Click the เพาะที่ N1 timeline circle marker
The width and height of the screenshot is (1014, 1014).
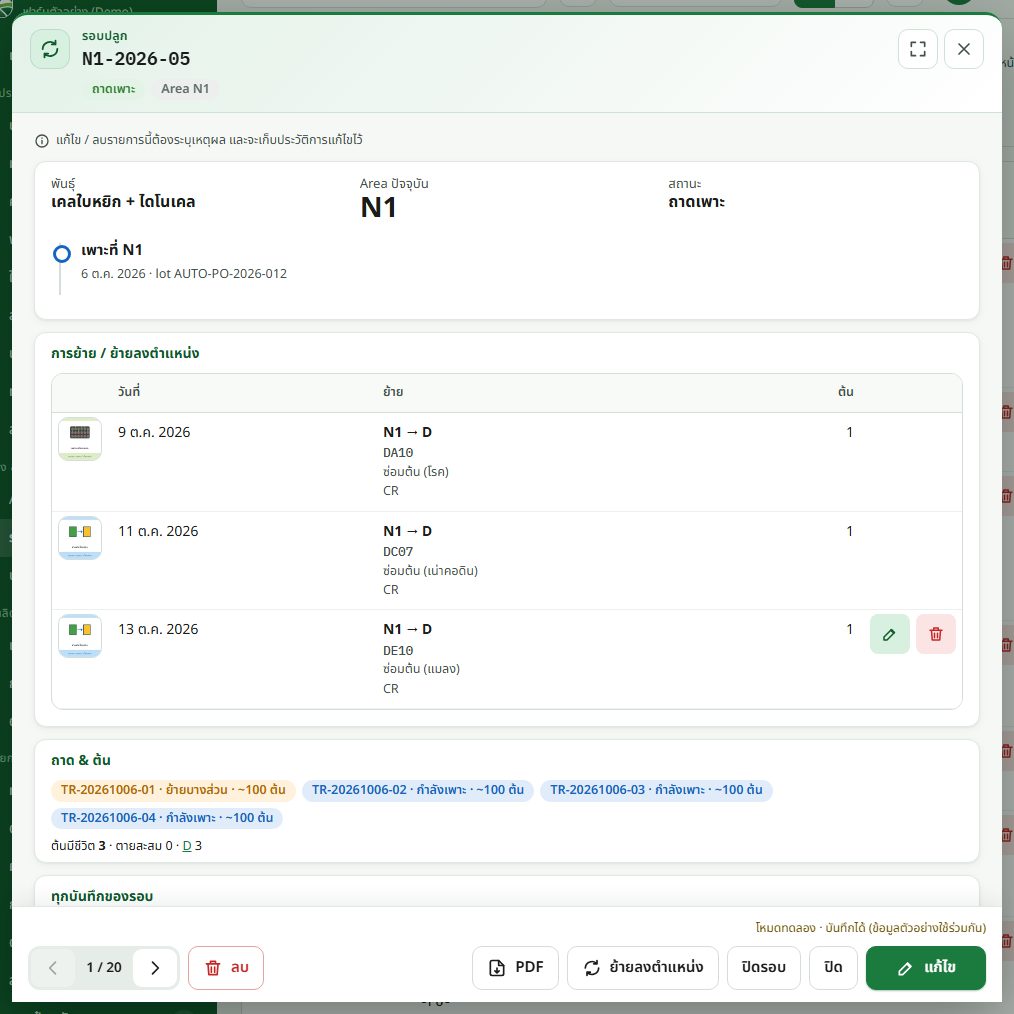(62, 254)
